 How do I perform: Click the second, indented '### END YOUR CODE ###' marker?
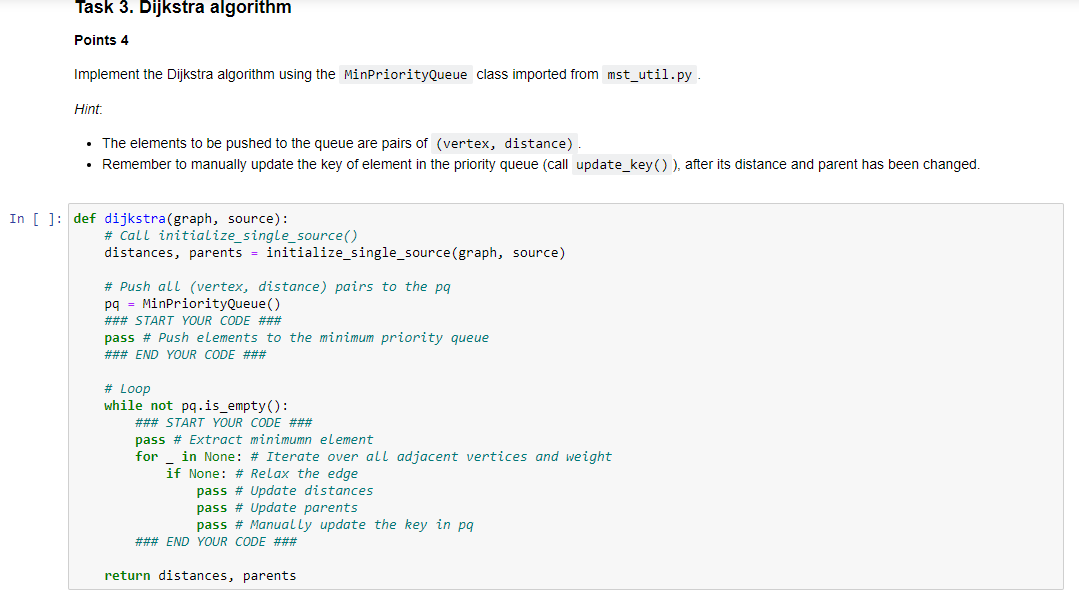tap(216, 542)
